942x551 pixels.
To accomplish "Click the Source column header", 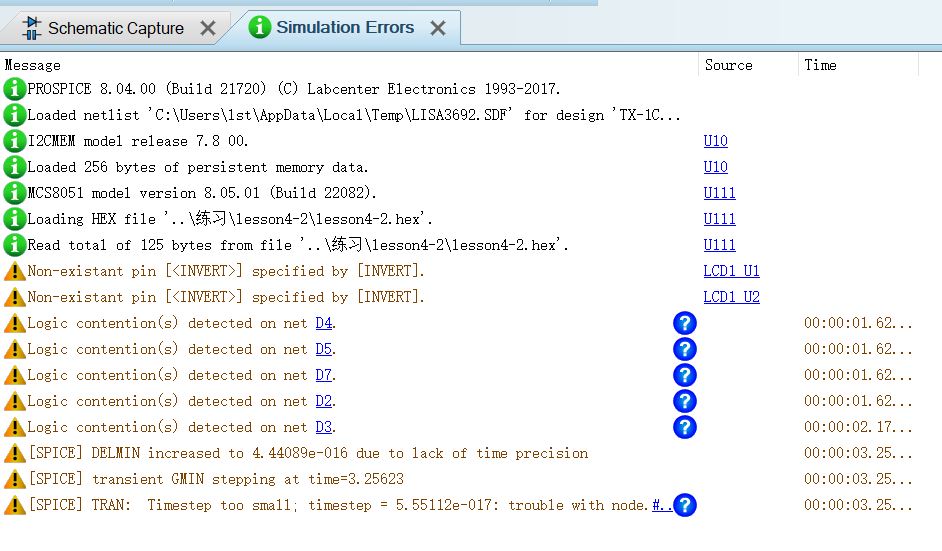I will [x=728, y=65].
